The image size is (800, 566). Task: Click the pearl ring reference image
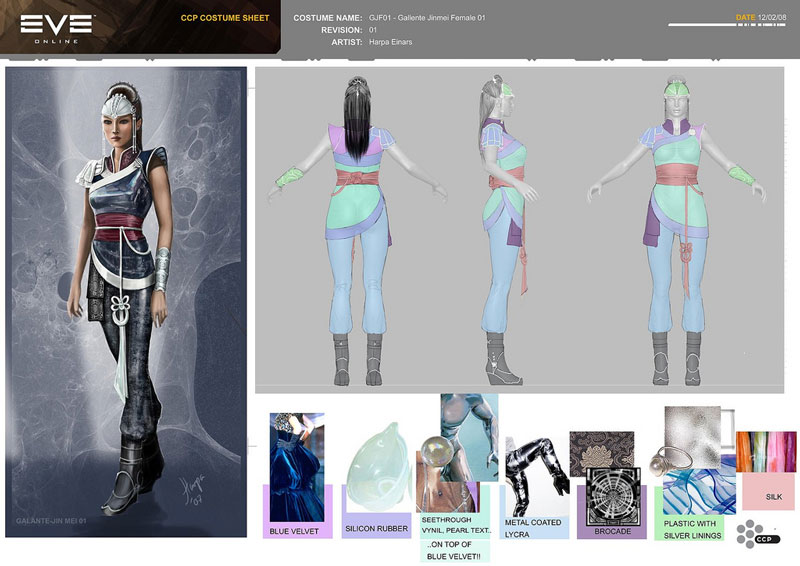pos(670,461)
